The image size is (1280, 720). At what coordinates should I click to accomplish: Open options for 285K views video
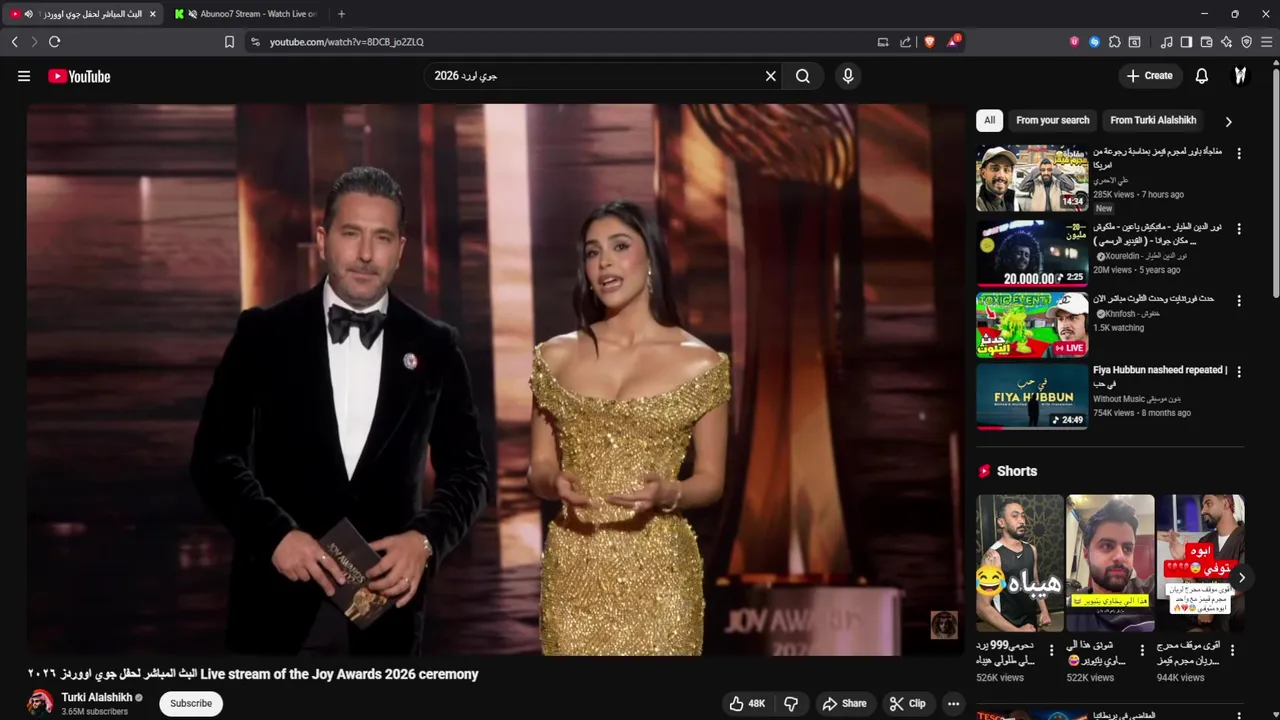[x=1239, y=154]
